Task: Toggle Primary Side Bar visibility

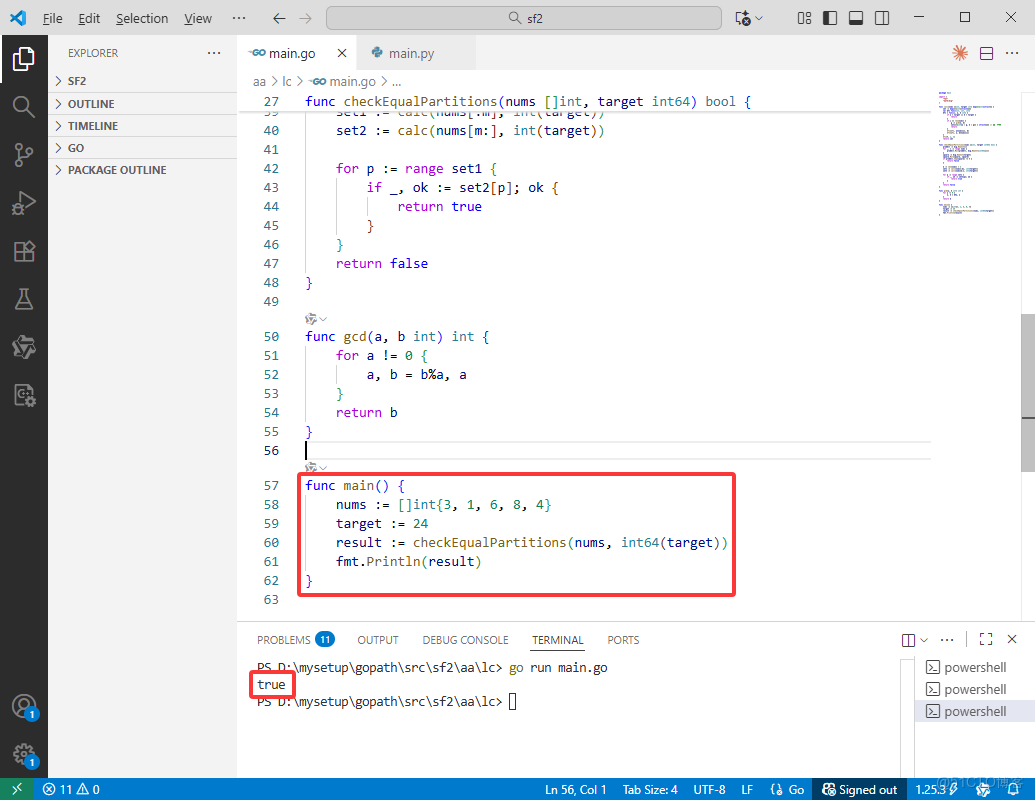Action: 830,18
